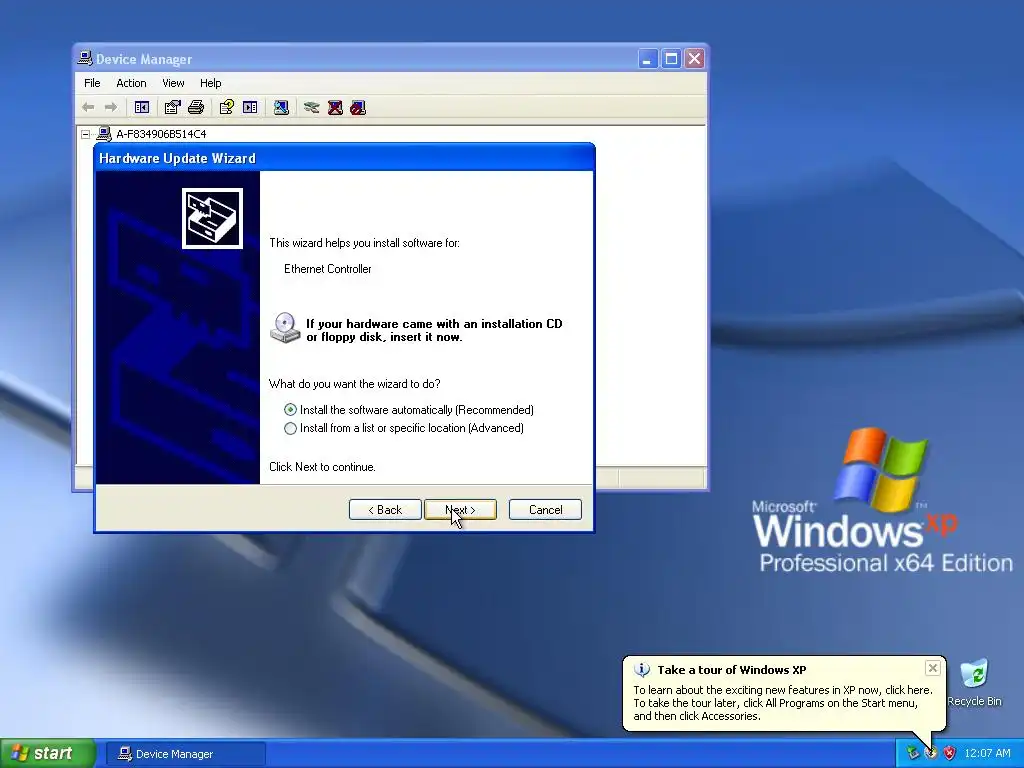This screenshot has width=1024, height=768.
Task: Click the Update Driver toolbar icon
Action: [x=312, y=107]
